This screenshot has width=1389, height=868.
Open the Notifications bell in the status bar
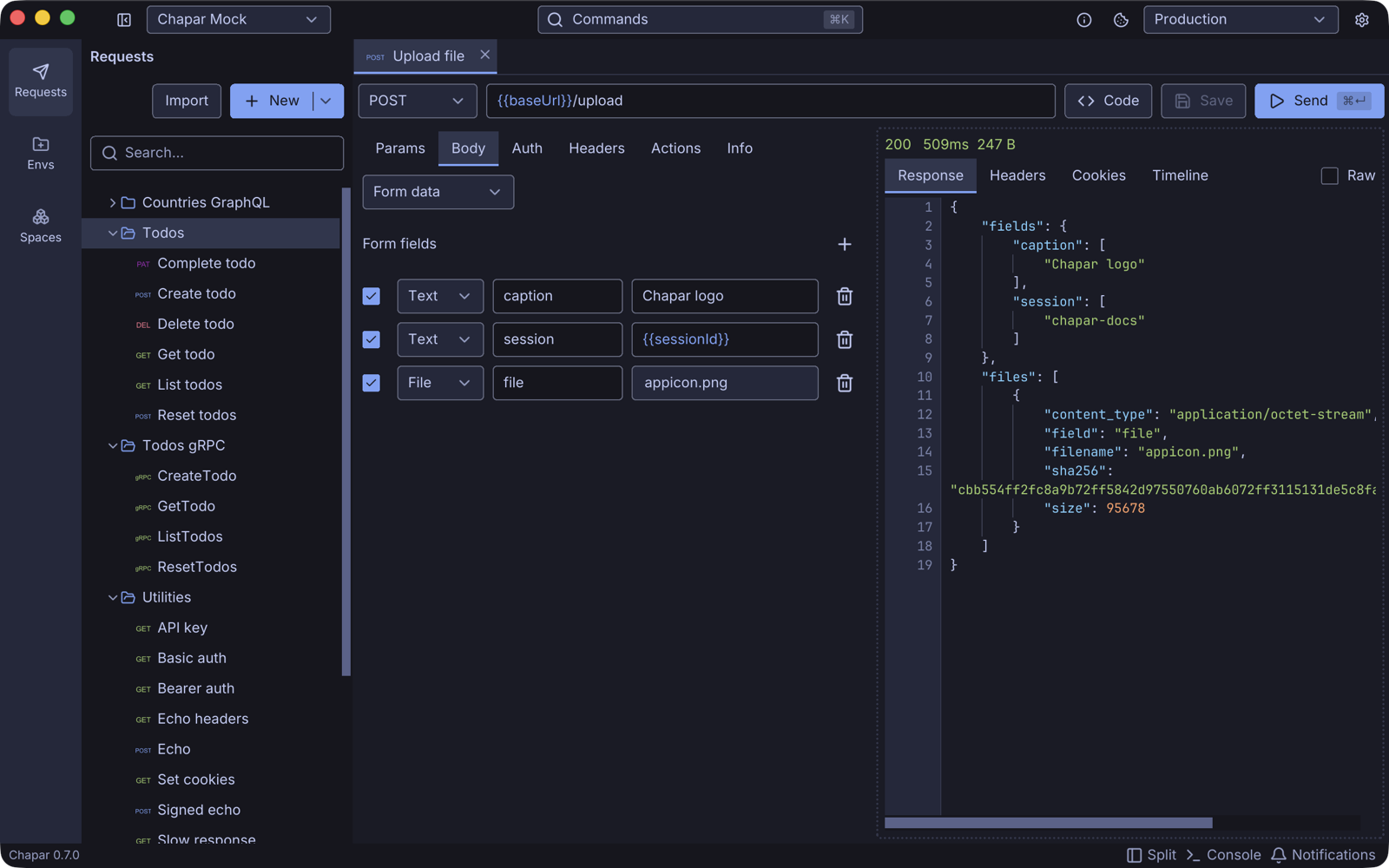click(1323, 855)
